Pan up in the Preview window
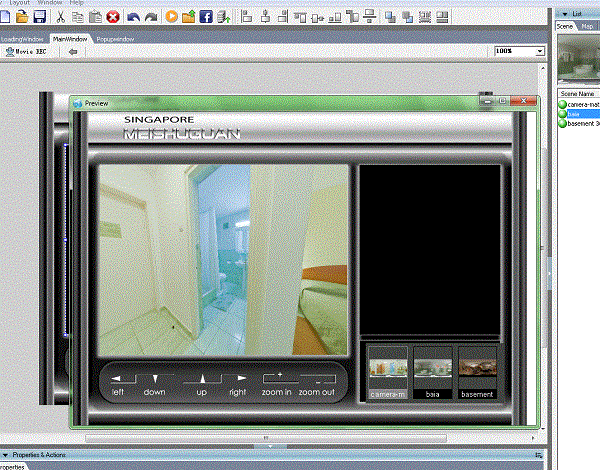The width and height of the screenshot is (600, 470). 202,385
